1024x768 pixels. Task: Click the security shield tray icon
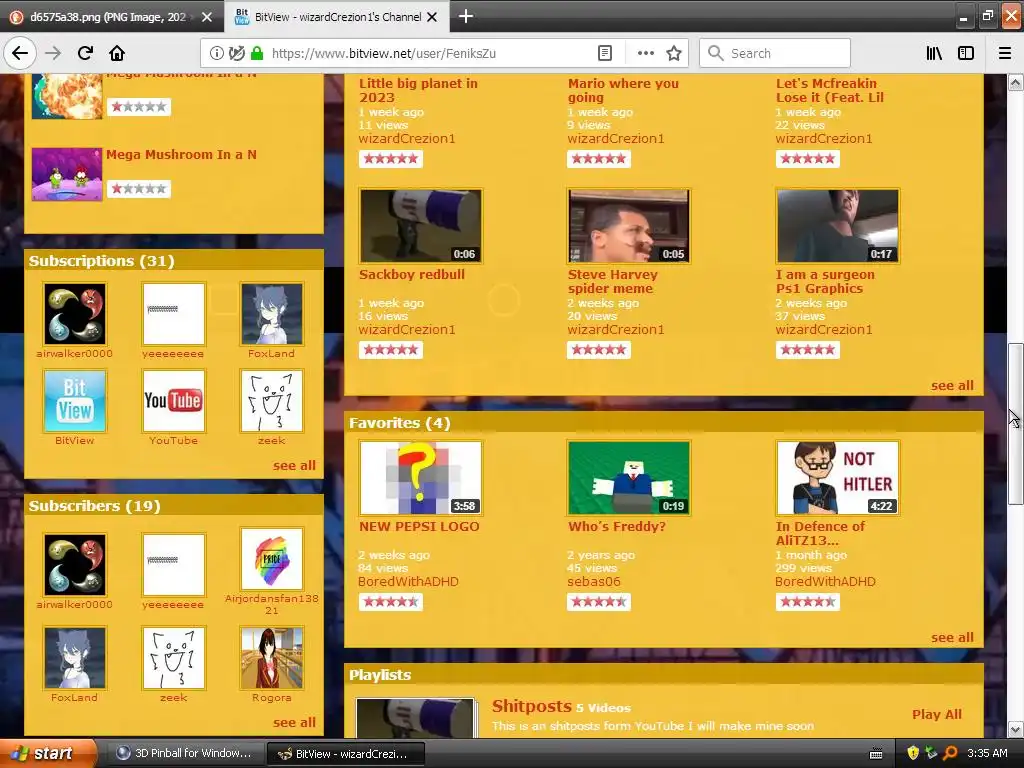click(x=913, y=753)
